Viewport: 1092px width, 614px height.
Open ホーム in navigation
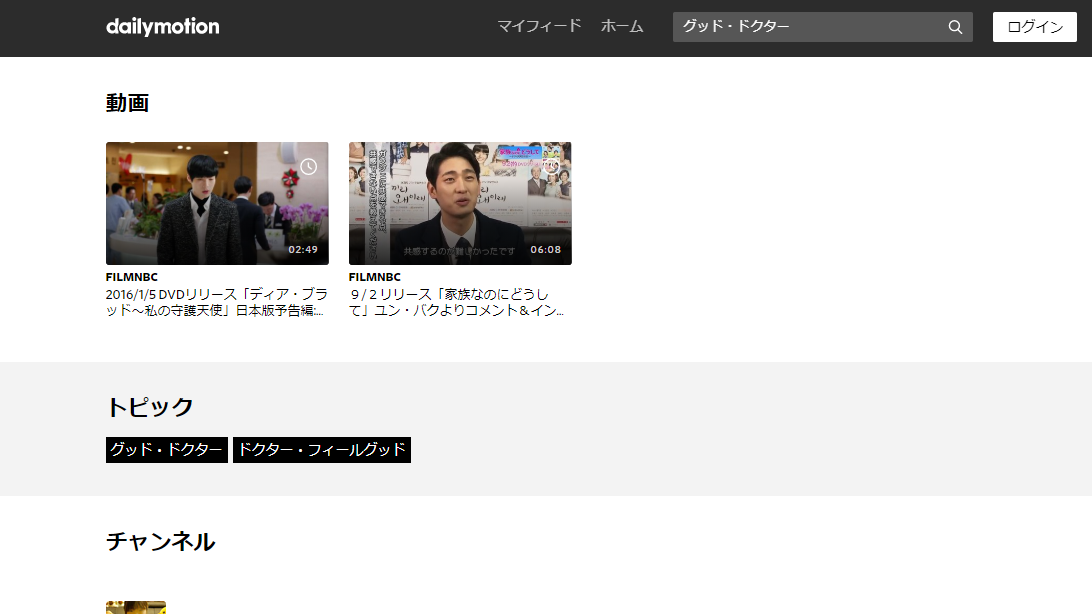pos(622,26)
